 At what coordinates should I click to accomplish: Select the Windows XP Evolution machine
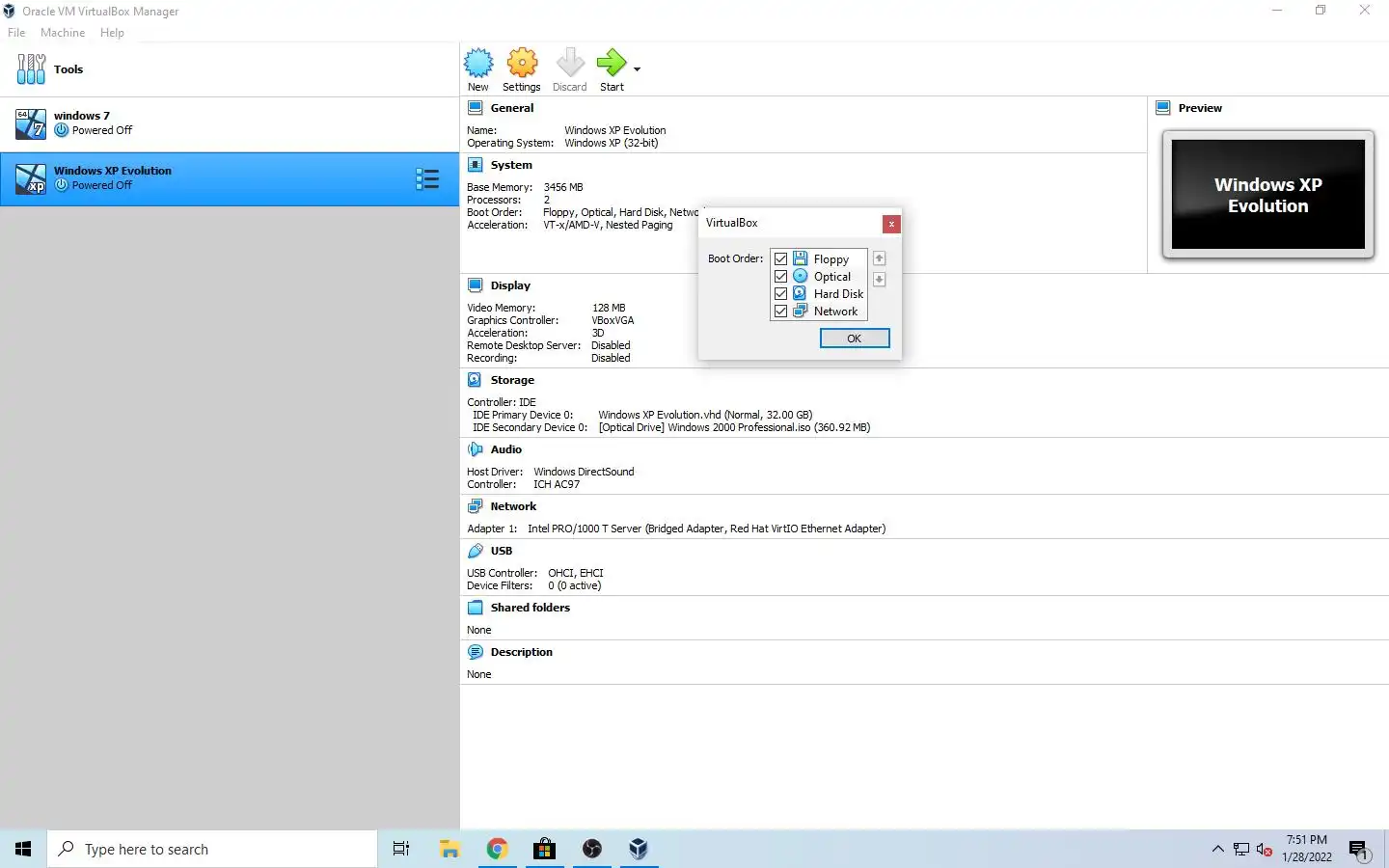pyautogui.click(x=230, y=178)
